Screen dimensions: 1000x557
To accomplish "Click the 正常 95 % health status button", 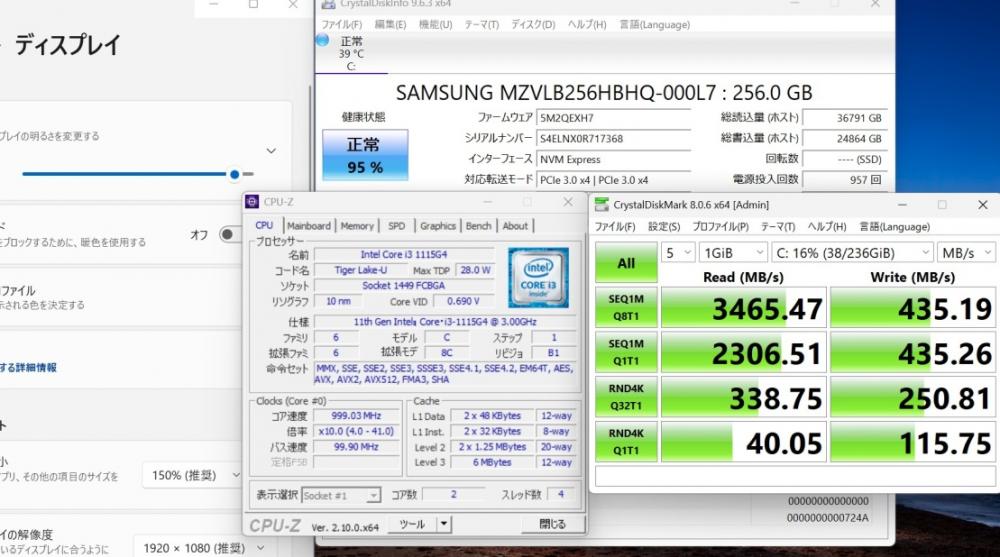I will [x=365, y=155].
